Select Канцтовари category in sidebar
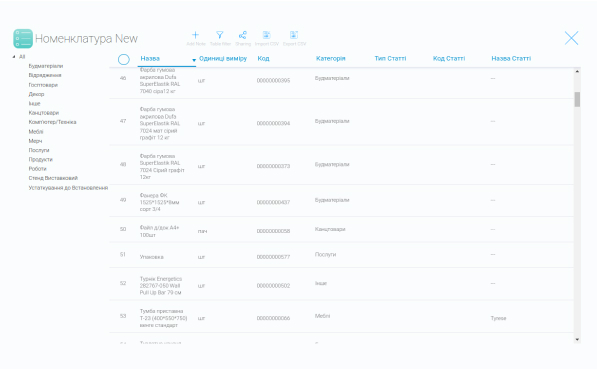The image size is (597, 369). pos(44,113)
